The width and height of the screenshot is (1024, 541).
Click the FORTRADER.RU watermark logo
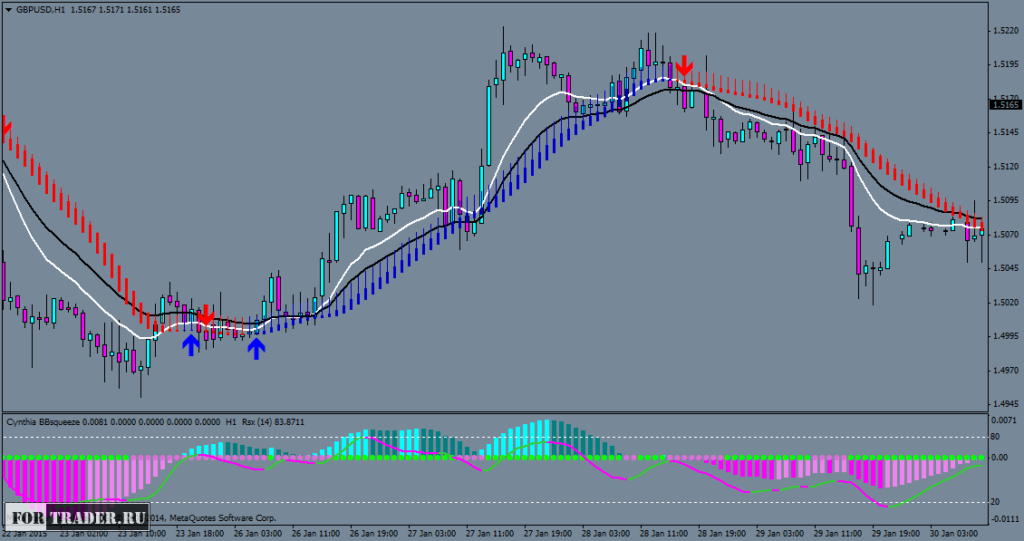tap(76, 516)
